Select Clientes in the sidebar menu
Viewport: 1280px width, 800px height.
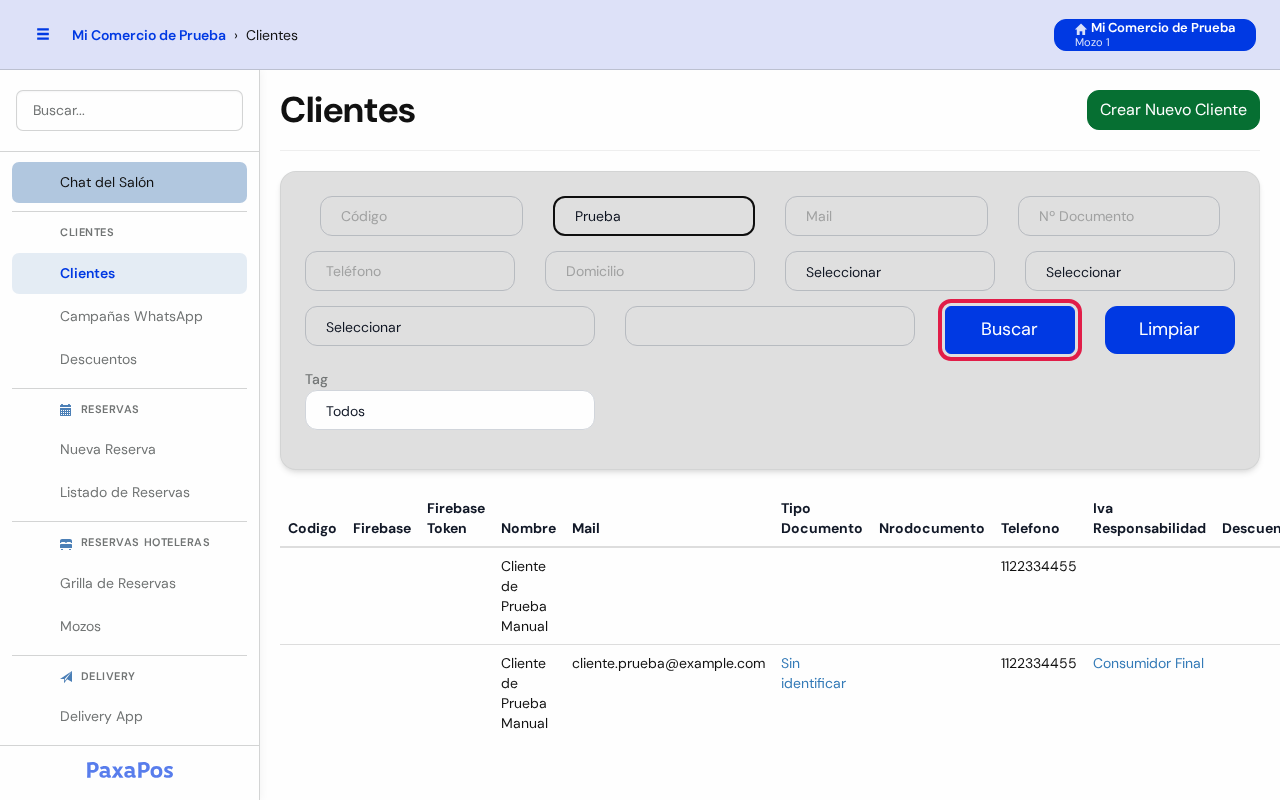click(x=129, y=273)
